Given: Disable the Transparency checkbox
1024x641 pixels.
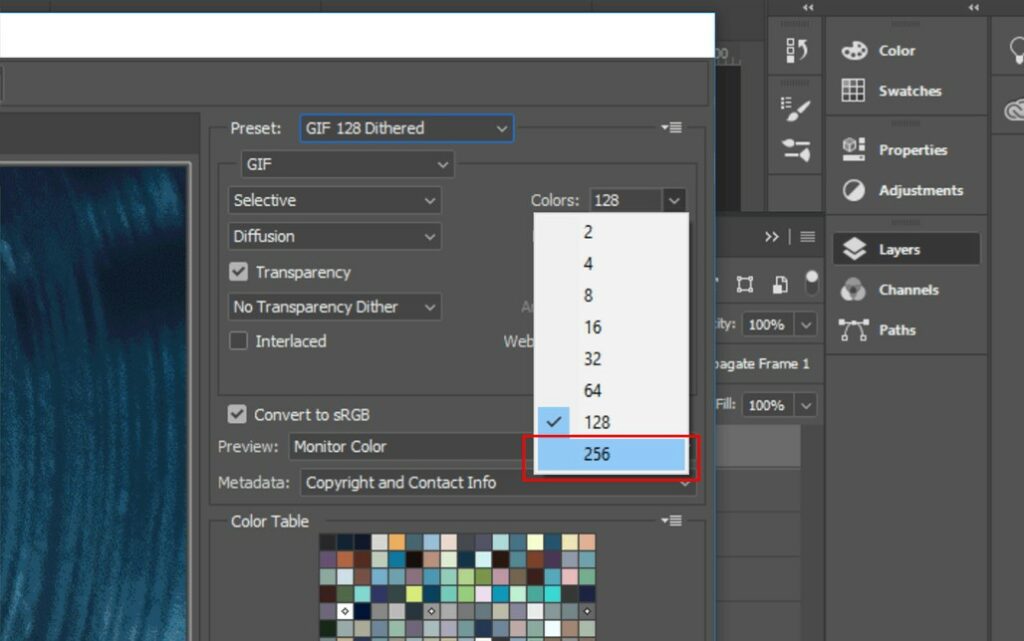Looking at the screenshot, I should [239, 272].
